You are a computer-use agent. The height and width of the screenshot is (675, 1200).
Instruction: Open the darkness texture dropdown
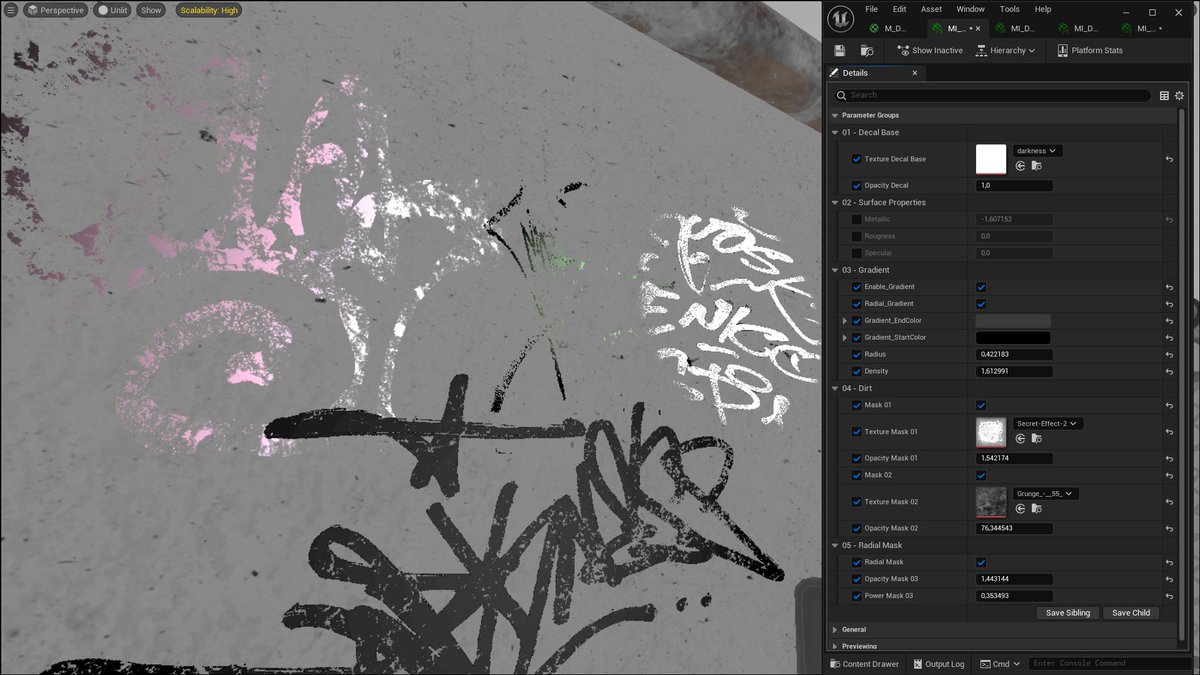1037,151
